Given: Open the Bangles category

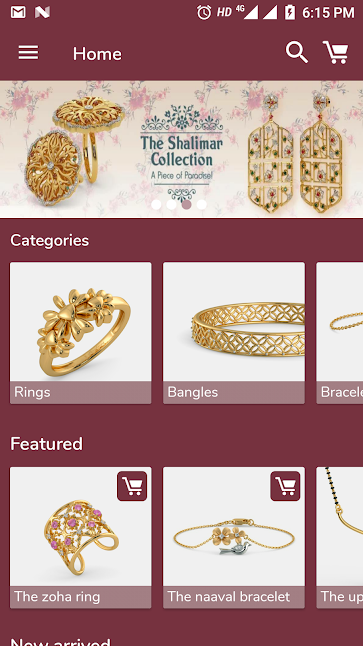Looking at the screenshot, I should point(234,333).
